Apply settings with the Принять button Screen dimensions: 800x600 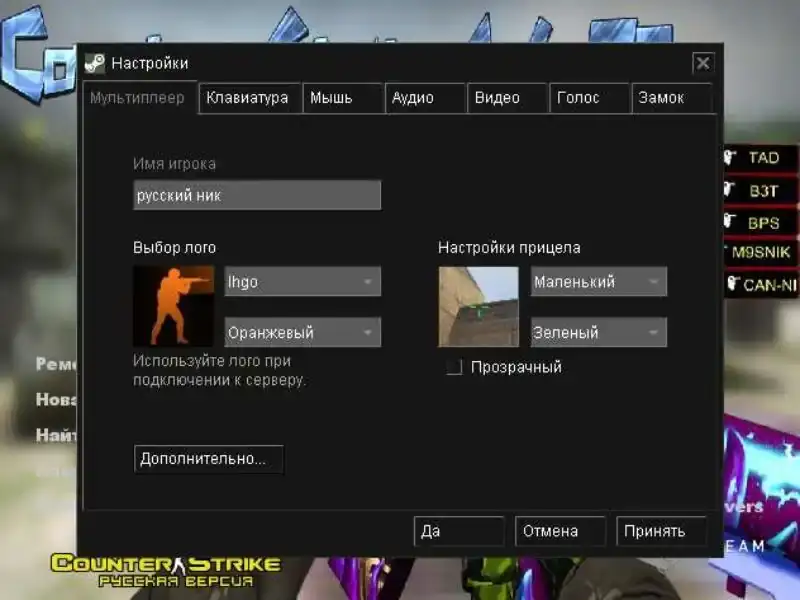[662, 531]
